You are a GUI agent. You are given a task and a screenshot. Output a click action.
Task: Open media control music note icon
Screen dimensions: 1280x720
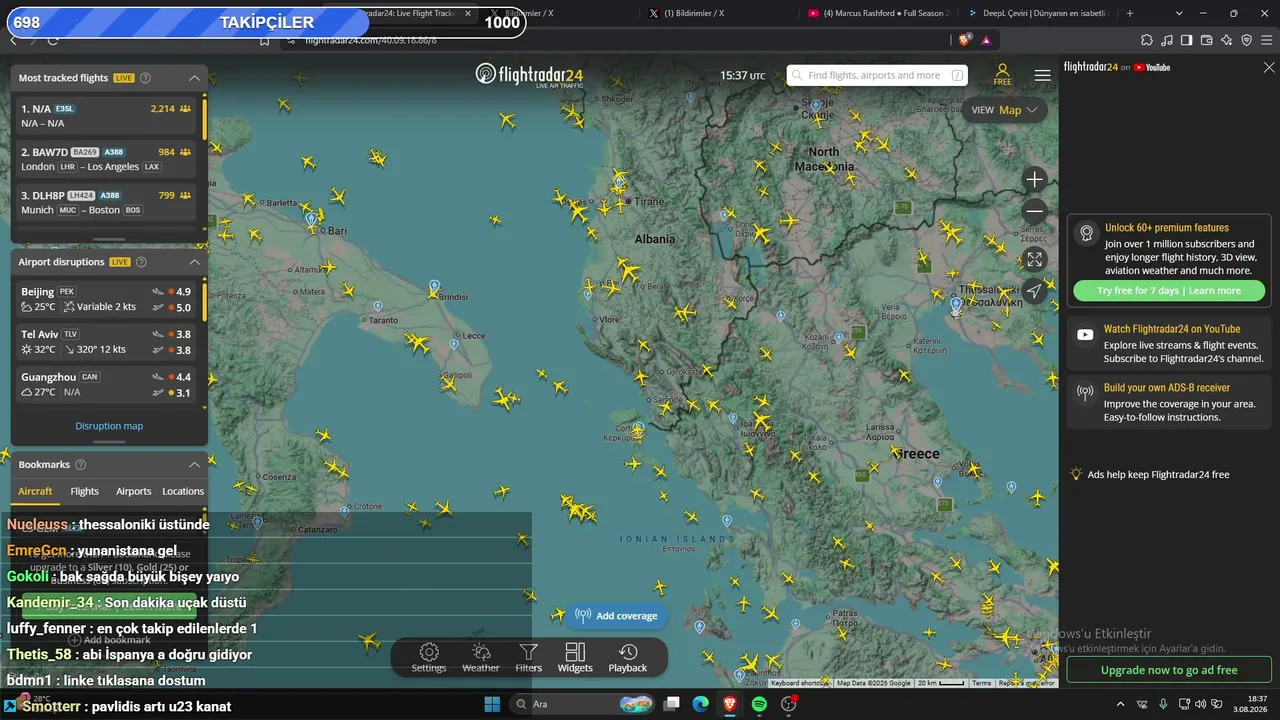coord(1167,40)
